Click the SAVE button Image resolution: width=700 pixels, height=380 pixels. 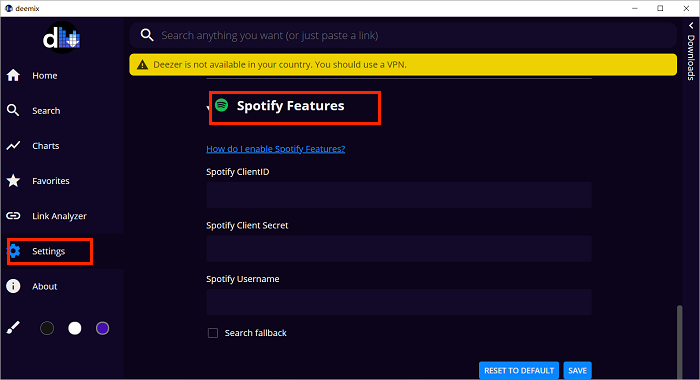[577, 371]
